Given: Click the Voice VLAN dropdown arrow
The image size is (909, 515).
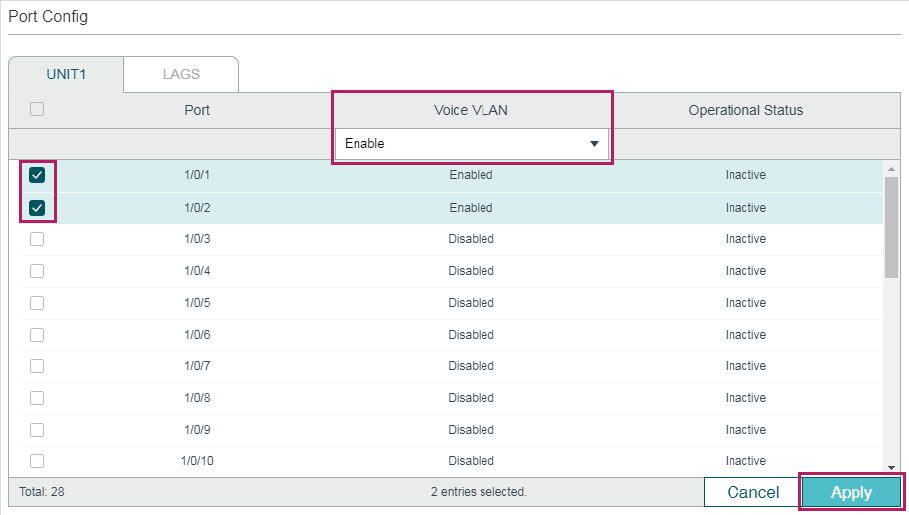Looking at the screenshot, I should coord(594,144).
